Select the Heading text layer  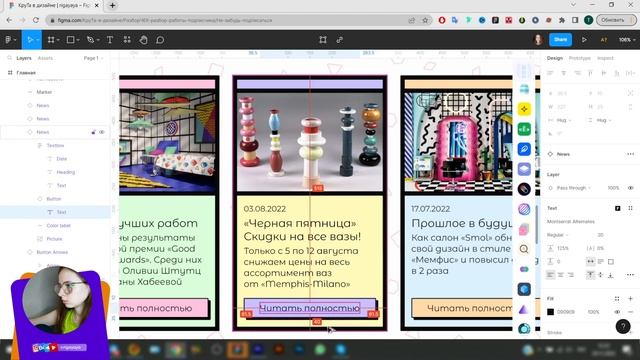65,172
